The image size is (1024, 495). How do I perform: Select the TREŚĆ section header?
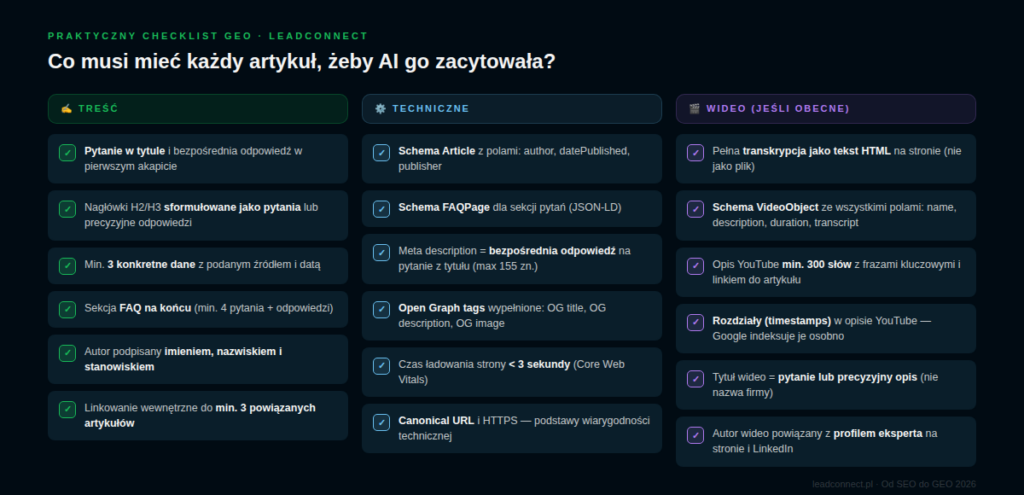click(198, 108)
